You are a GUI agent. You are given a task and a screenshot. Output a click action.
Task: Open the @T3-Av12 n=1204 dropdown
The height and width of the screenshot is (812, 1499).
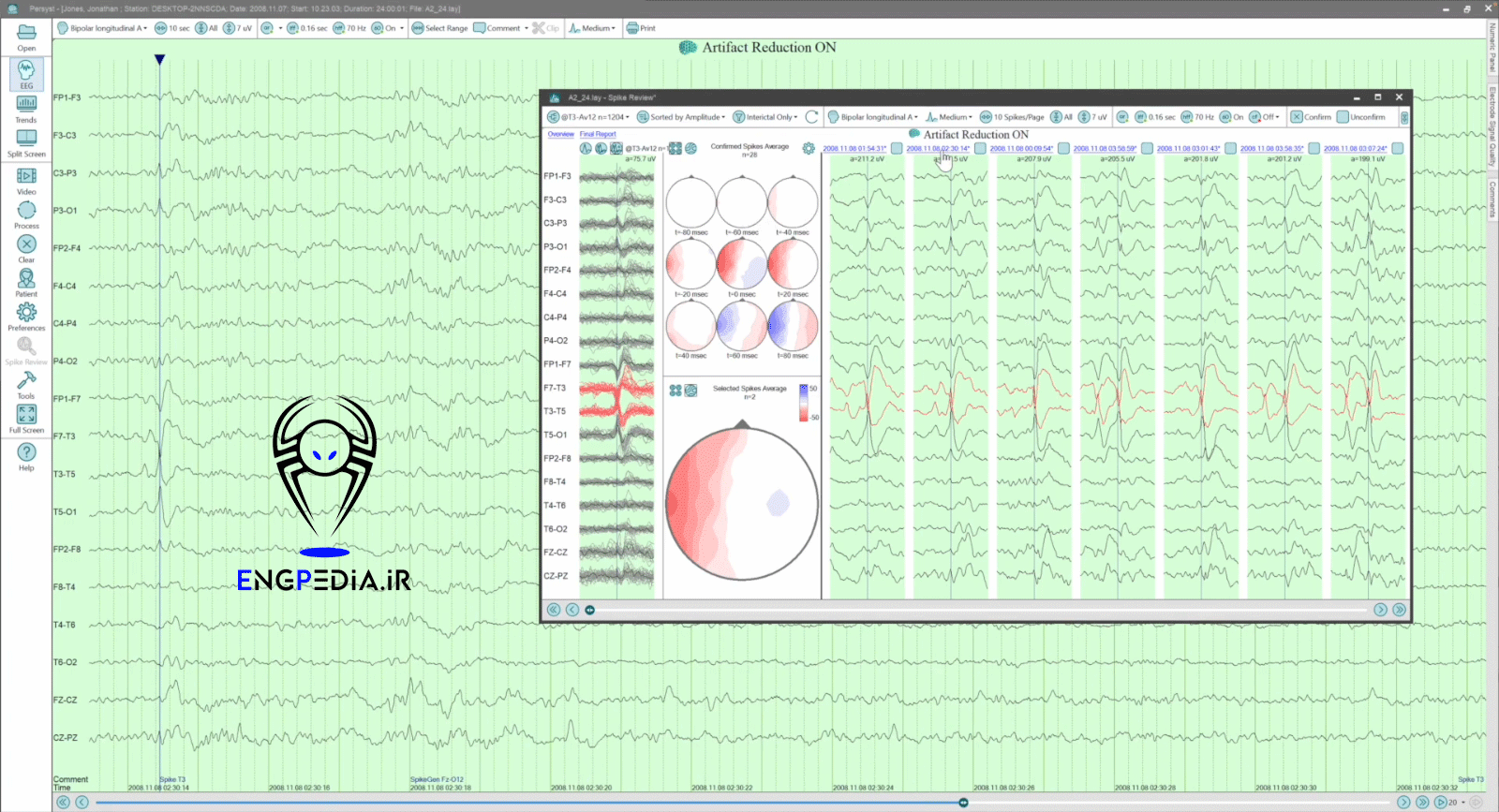pos(588,117)
